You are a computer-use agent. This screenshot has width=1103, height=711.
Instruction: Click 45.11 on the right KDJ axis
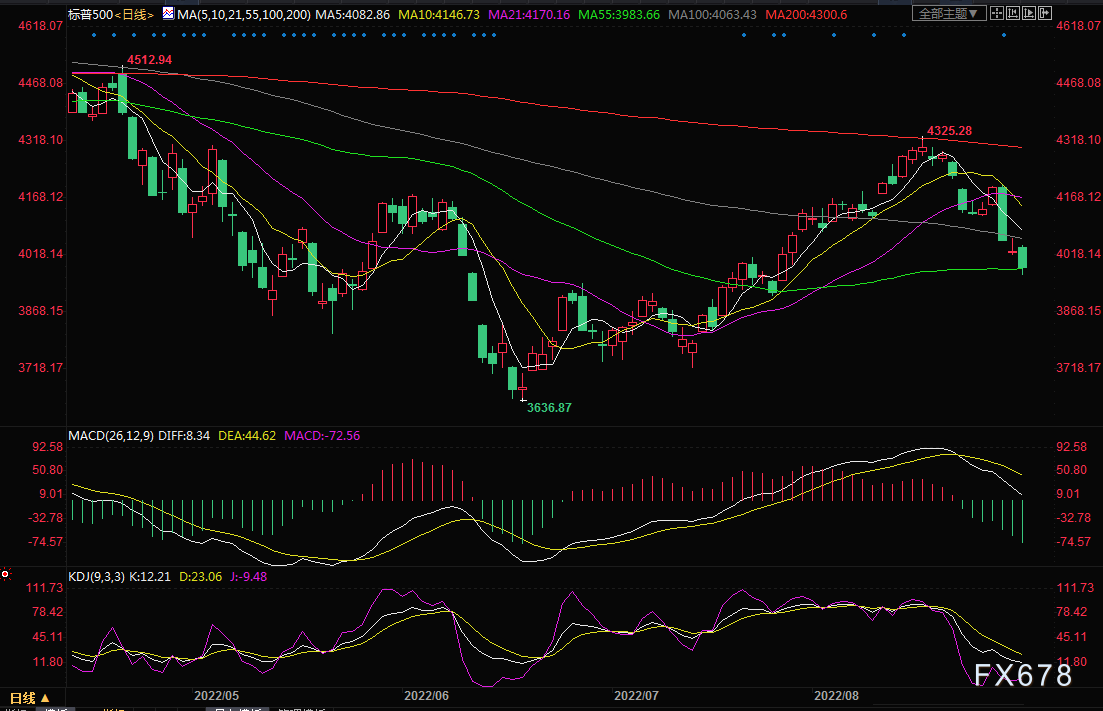(1071, 637)
